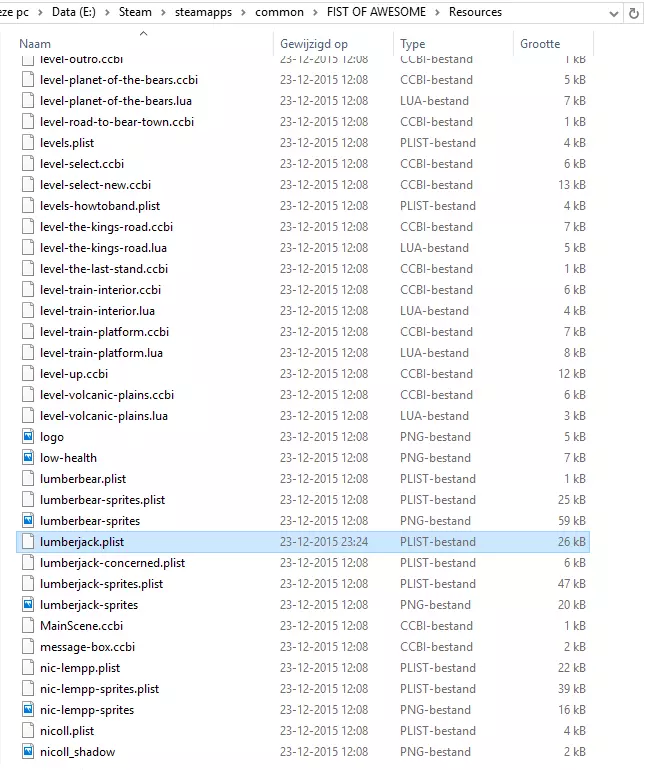Viewport: 647px width, 770px height.
Task: Click the low-health PNG file icon
Action: coord(28,458)
